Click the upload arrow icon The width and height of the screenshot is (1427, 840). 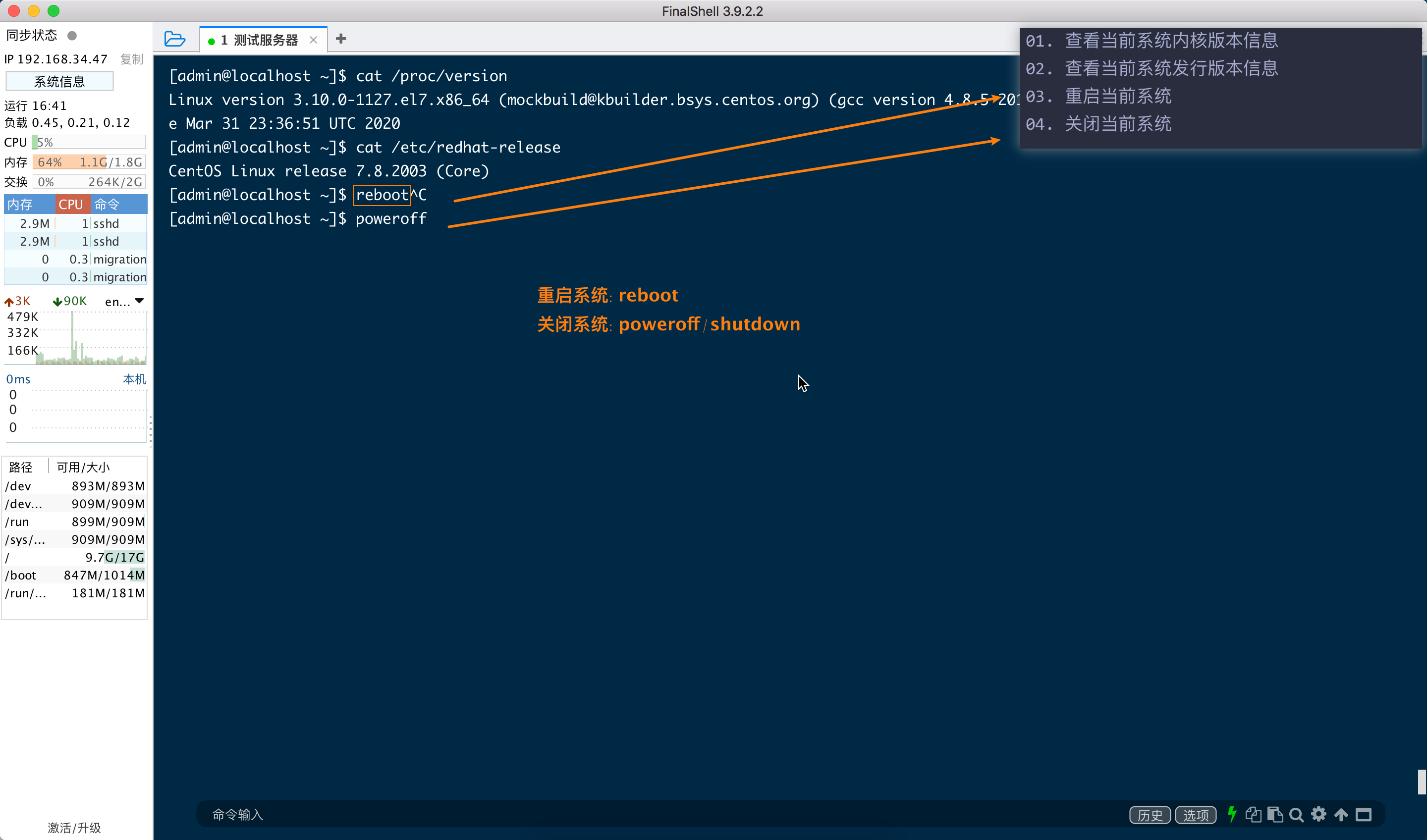[1341, 815]
